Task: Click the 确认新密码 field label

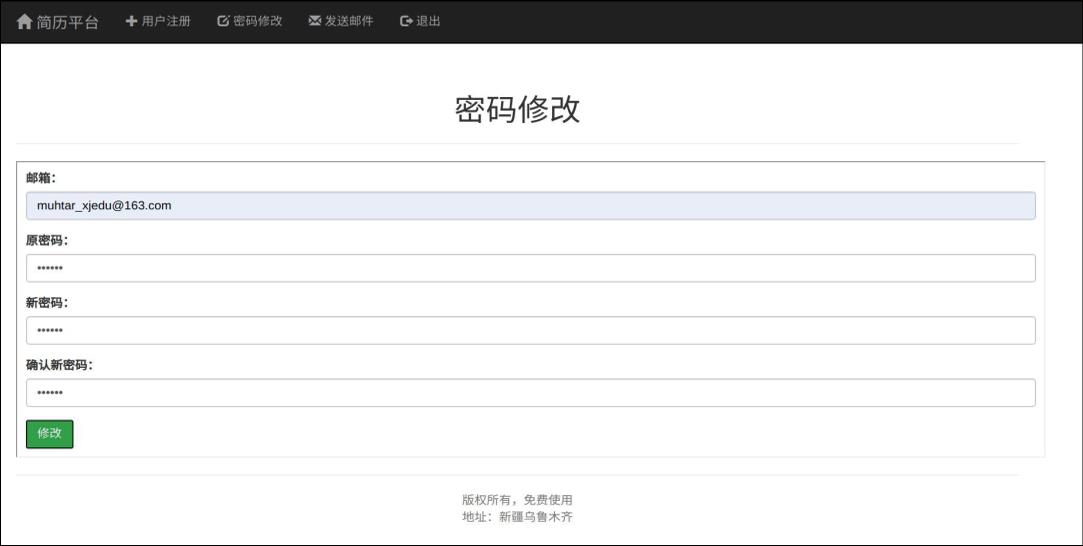Action: click(x=59, y=365)
